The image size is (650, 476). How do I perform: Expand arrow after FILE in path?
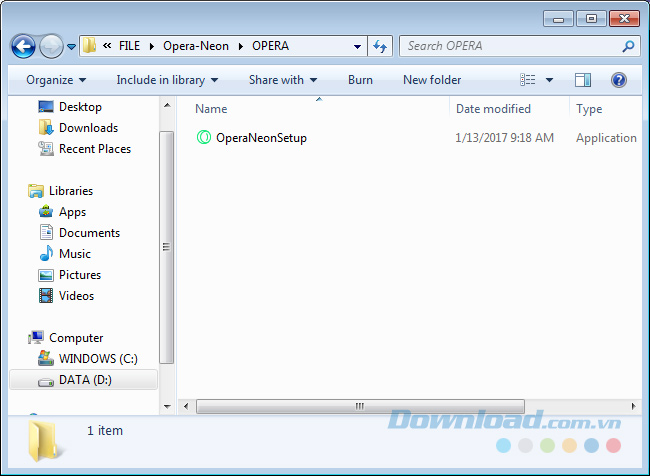point(152,46)
